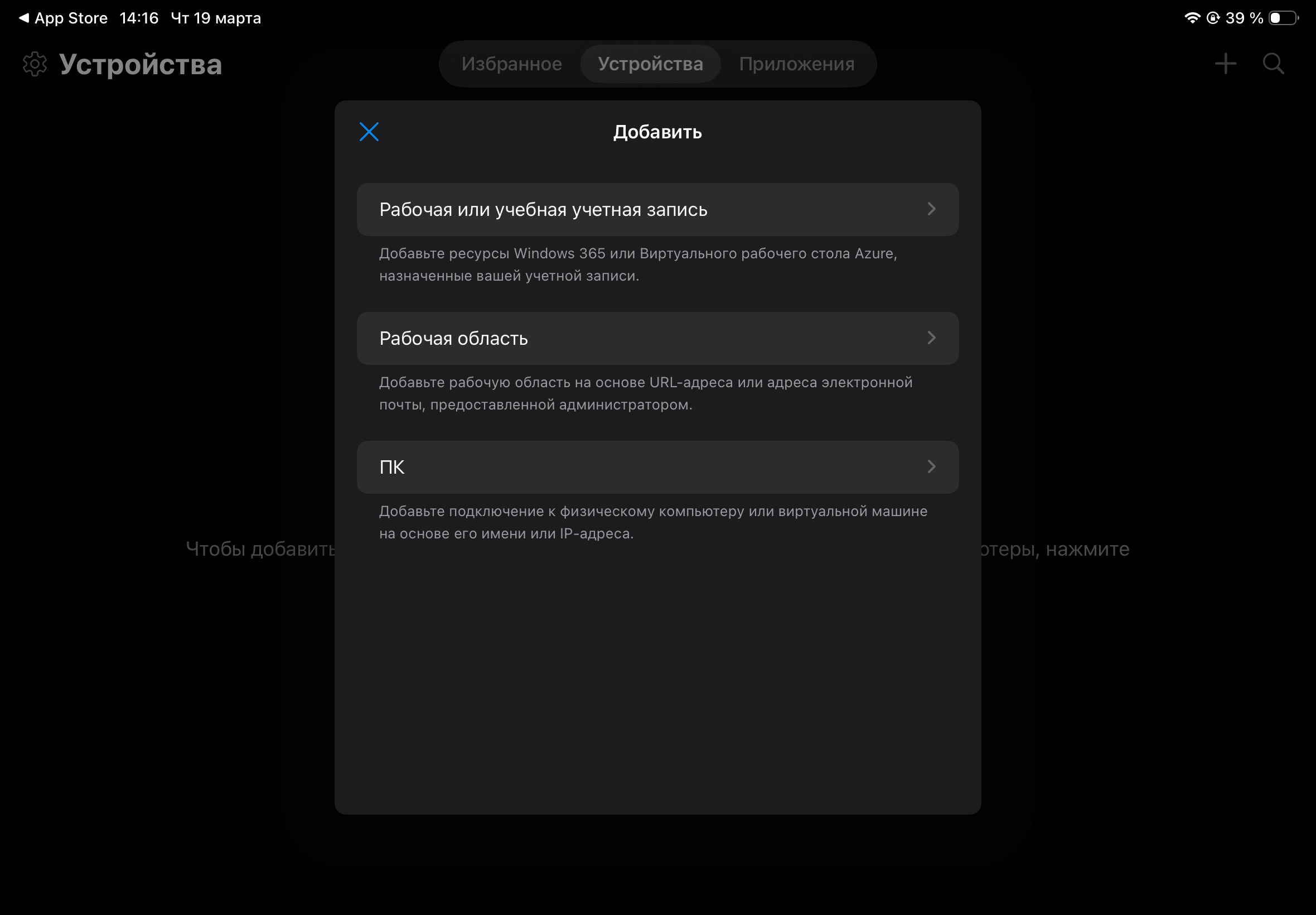Switch to the Избранное tab
Viewport: 1316px width, 915px height.
tap(511, 64)
